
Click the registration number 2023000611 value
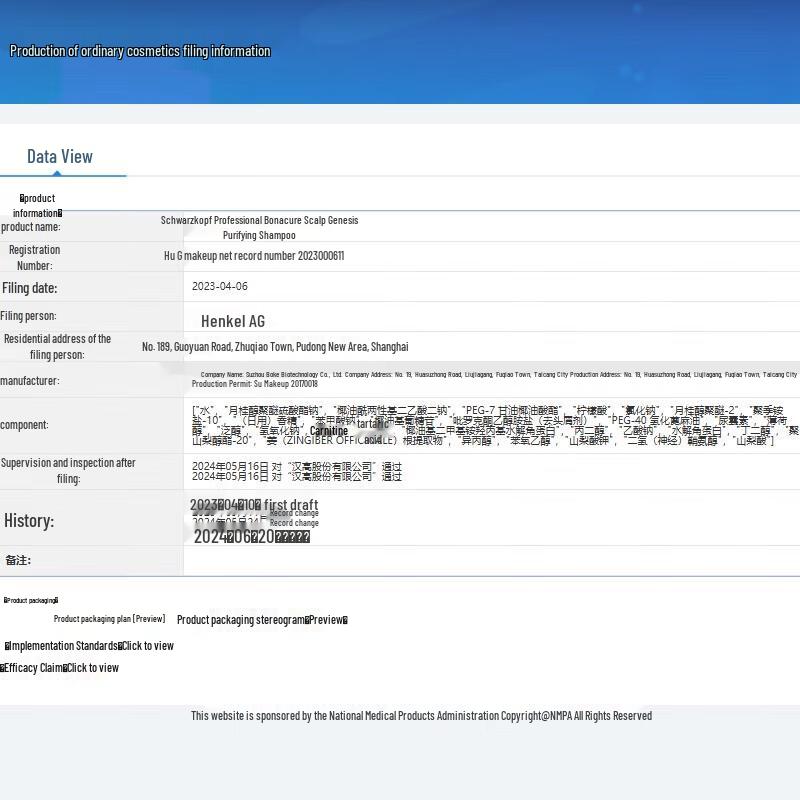254,256
